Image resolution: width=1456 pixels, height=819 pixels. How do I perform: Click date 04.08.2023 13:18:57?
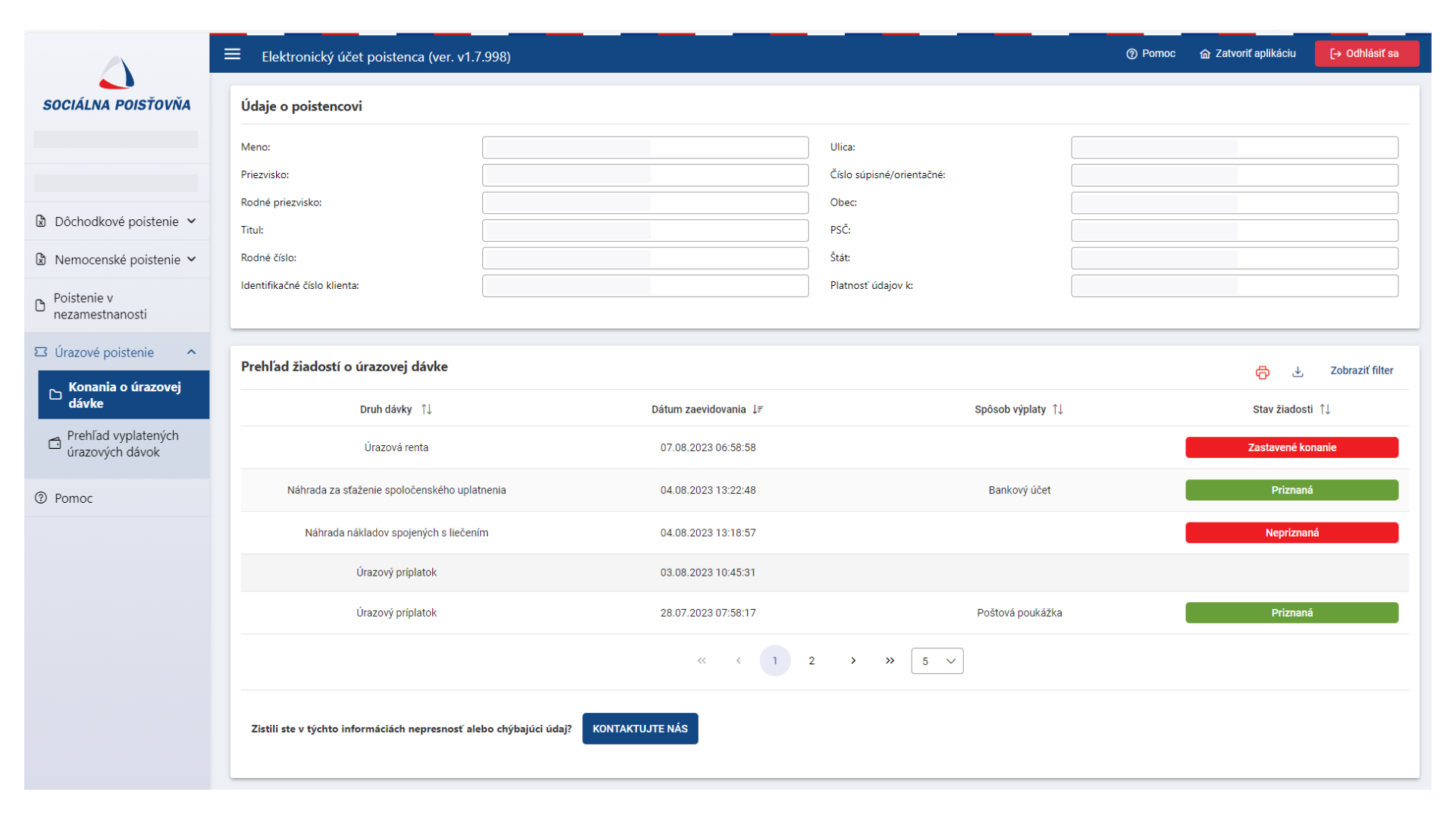708,532
